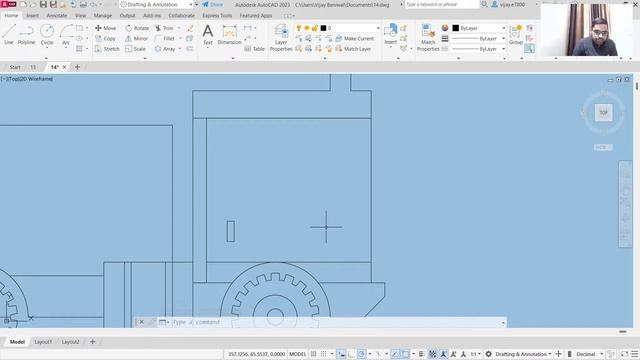Viewport: 640px width, 360px height.
Task: Select the Line tool
Action: [x=9, y=34]
